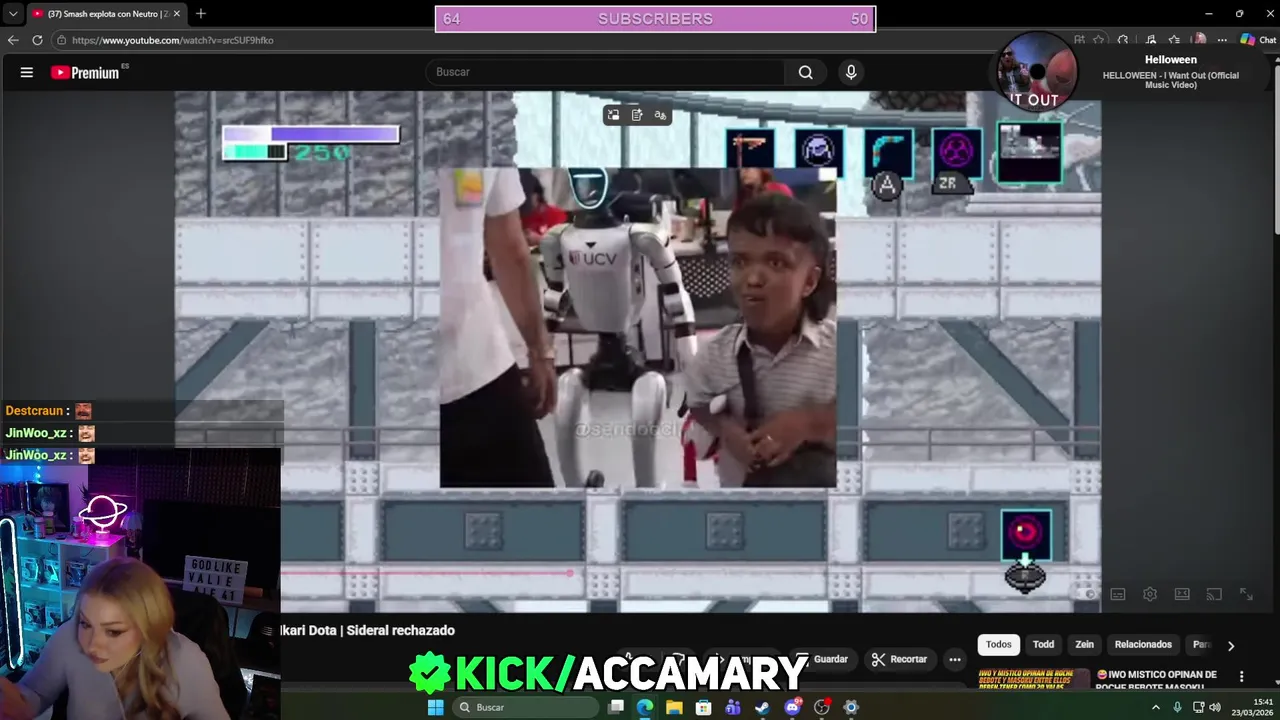Open video player settings gear
Image resolution: width=1280 pixels, height=720 pixels.
(x=1150, y=594)
